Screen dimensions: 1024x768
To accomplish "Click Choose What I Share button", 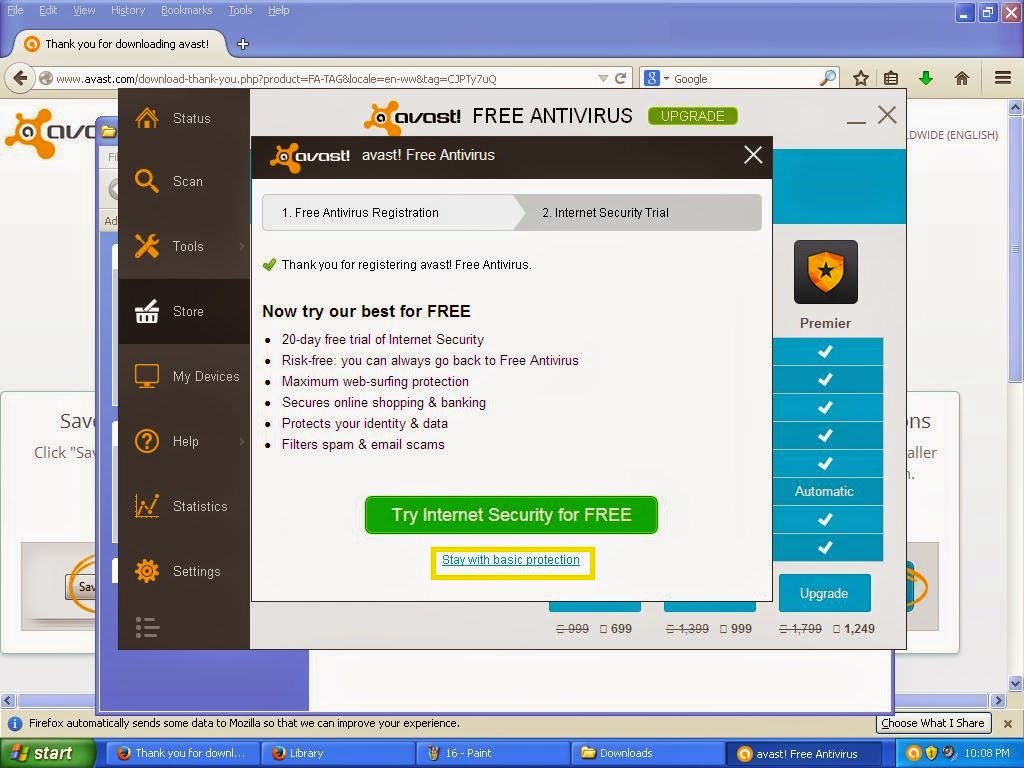I will pyautogui.click(x=933, y=723).
